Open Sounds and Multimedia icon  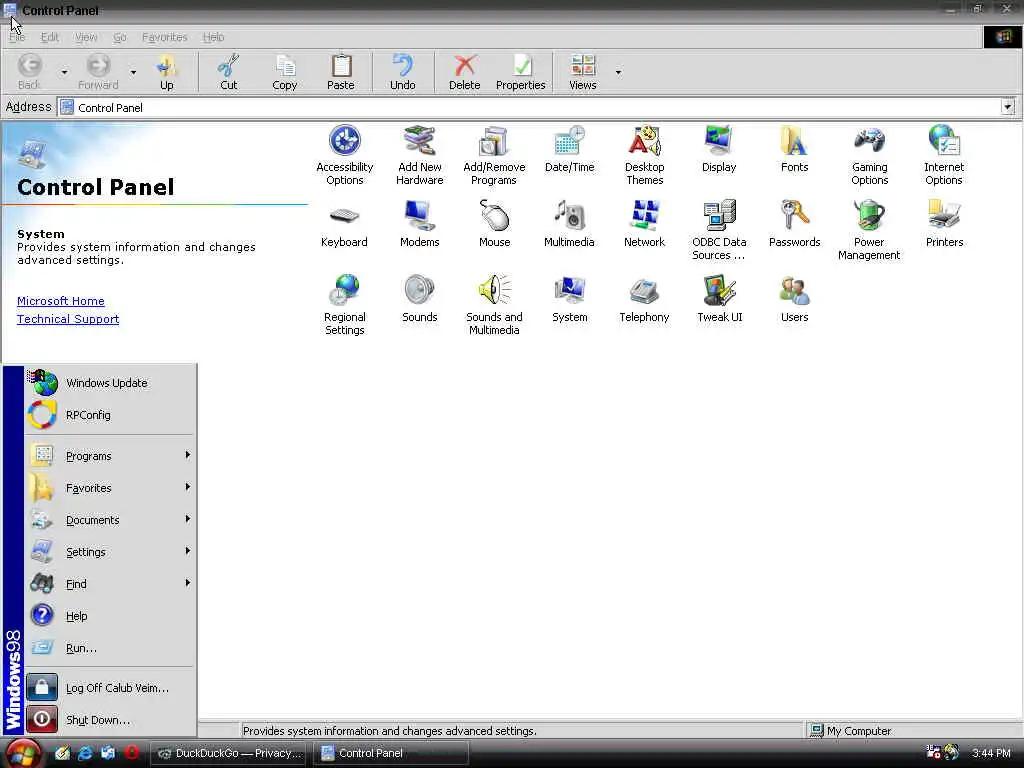pos(494,305)
